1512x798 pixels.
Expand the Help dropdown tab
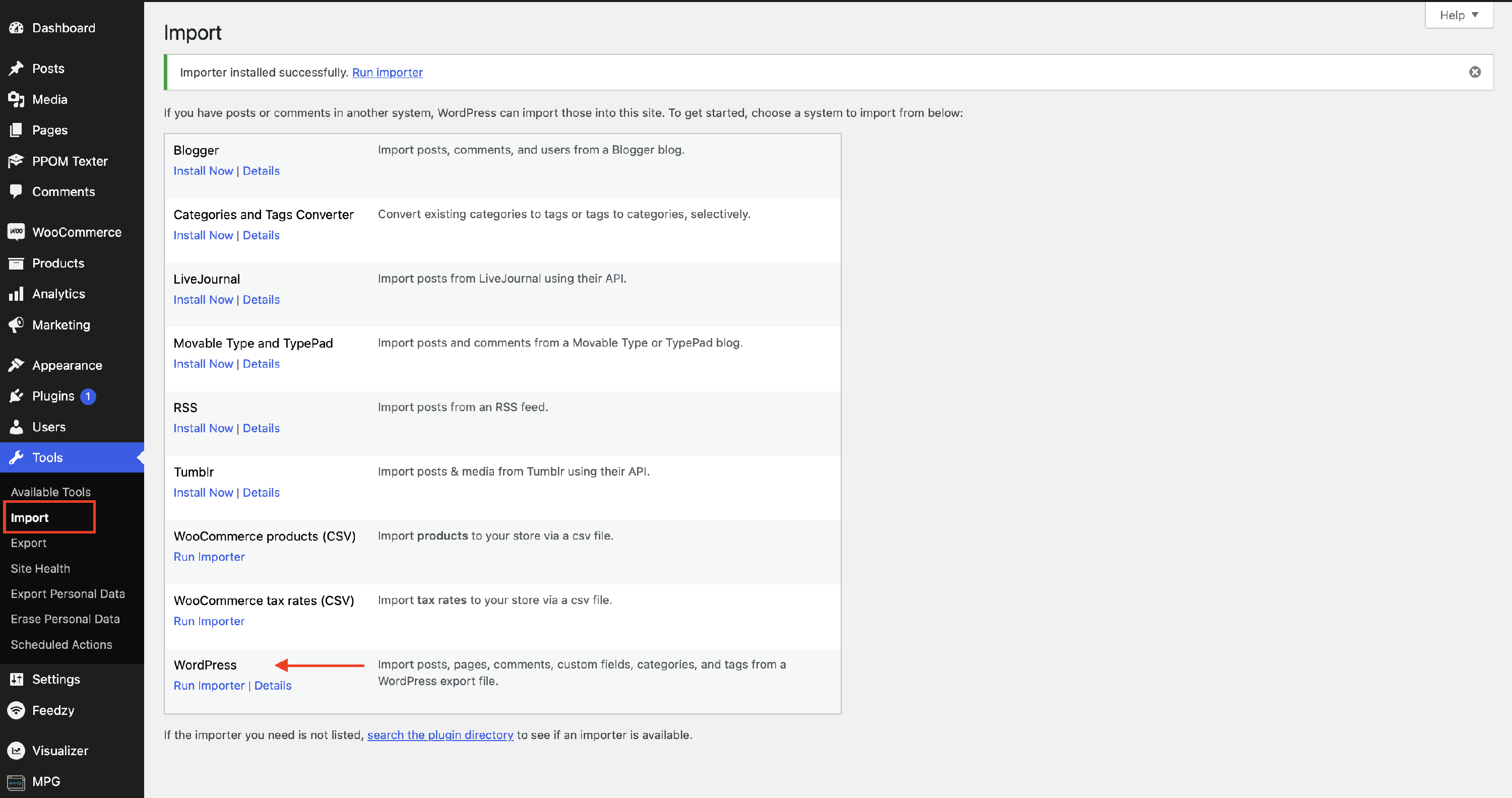[x=1459, y=15]
